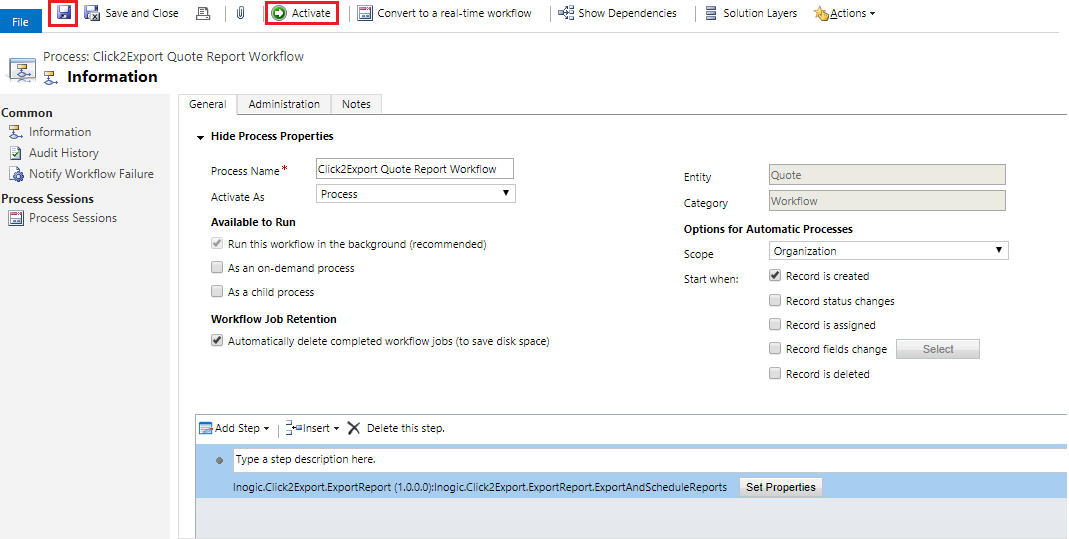This screenshot has height=539, width=1069.
Task: Switch to the General tab
Action: pos(207,104)
